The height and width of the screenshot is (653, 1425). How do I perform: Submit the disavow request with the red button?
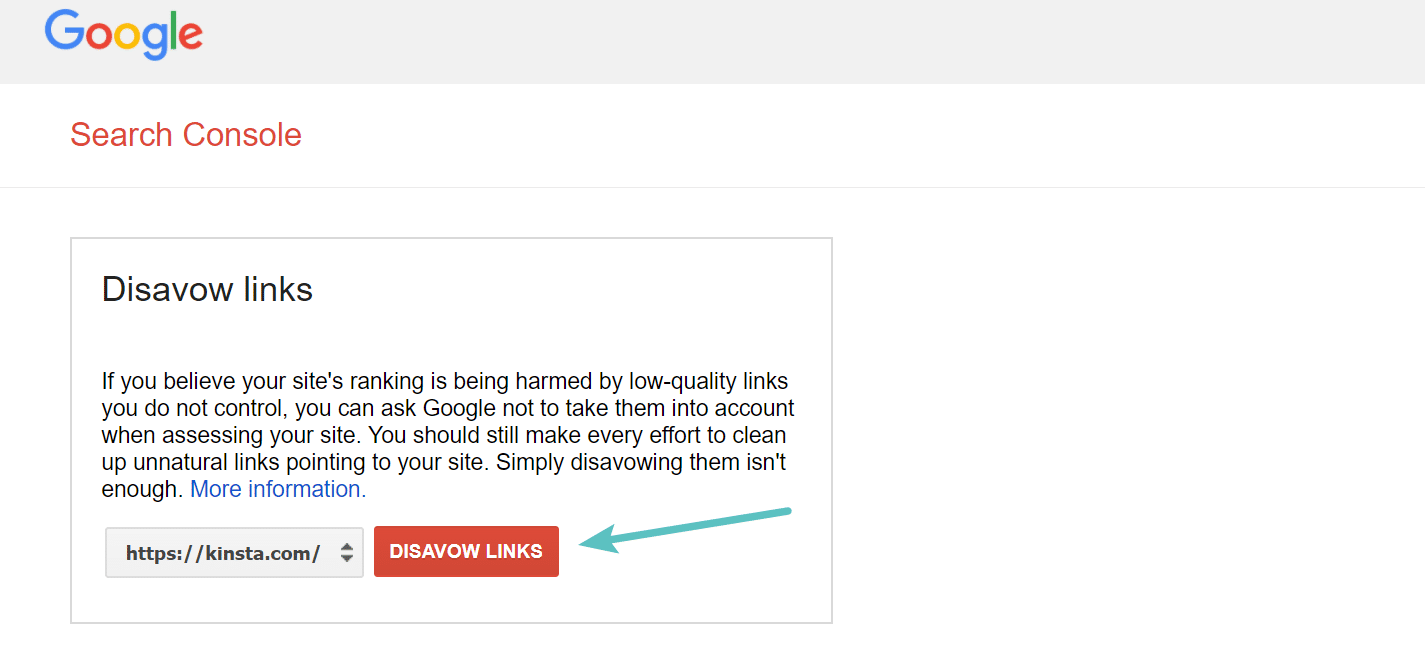pos(466,551)
